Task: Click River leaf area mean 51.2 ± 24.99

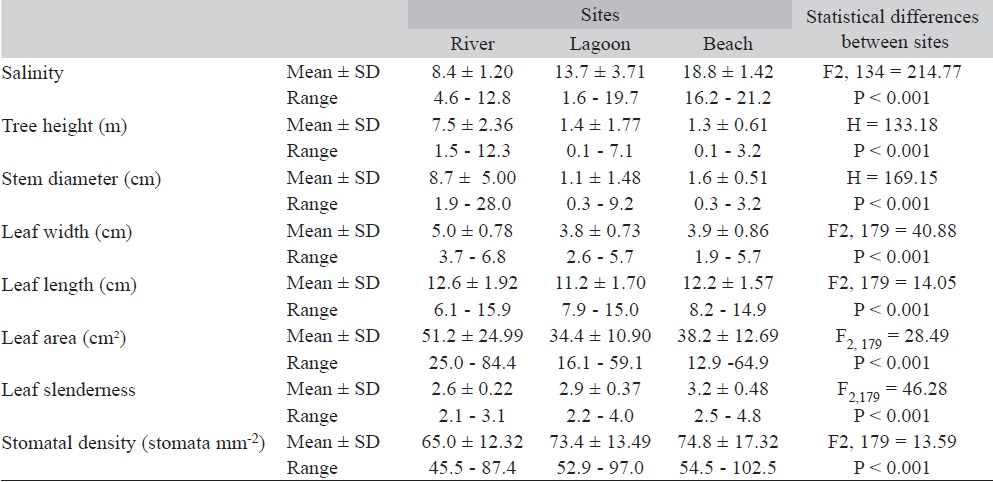Action: (473, 337)
